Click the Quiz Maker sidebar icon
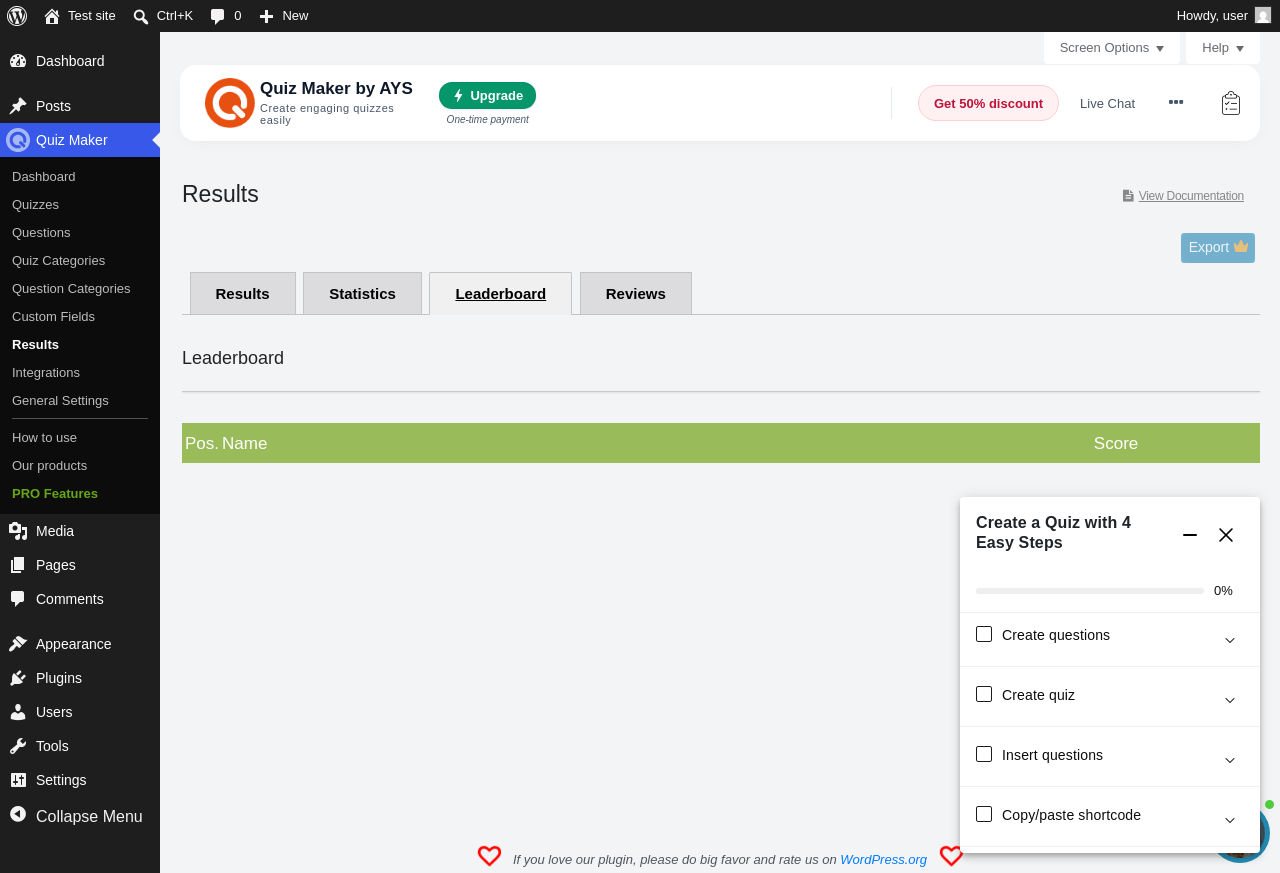This screenshot has height=873, width=1280. tap(18, 140)
